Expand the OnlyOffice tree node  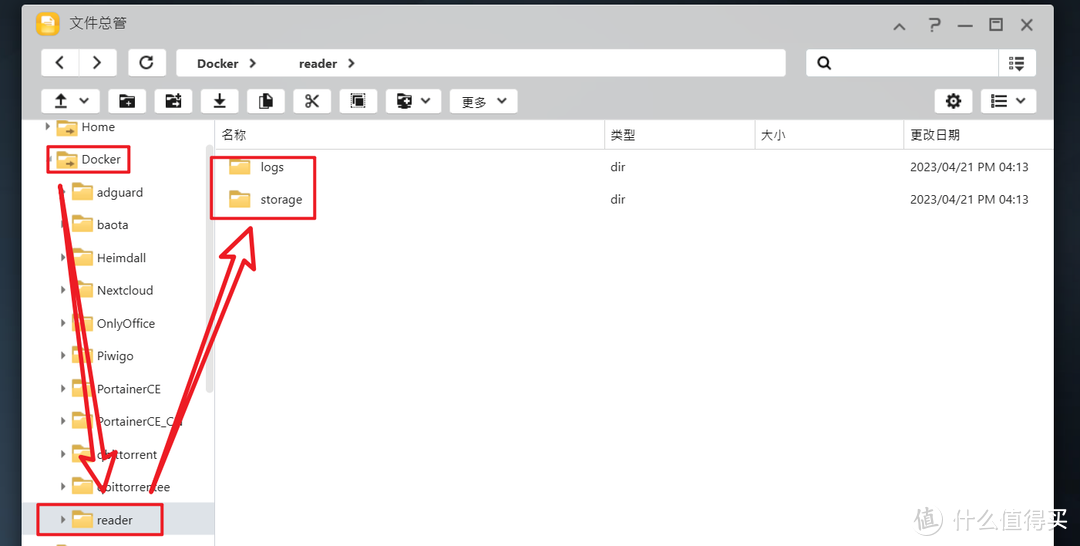coord(63,323)
